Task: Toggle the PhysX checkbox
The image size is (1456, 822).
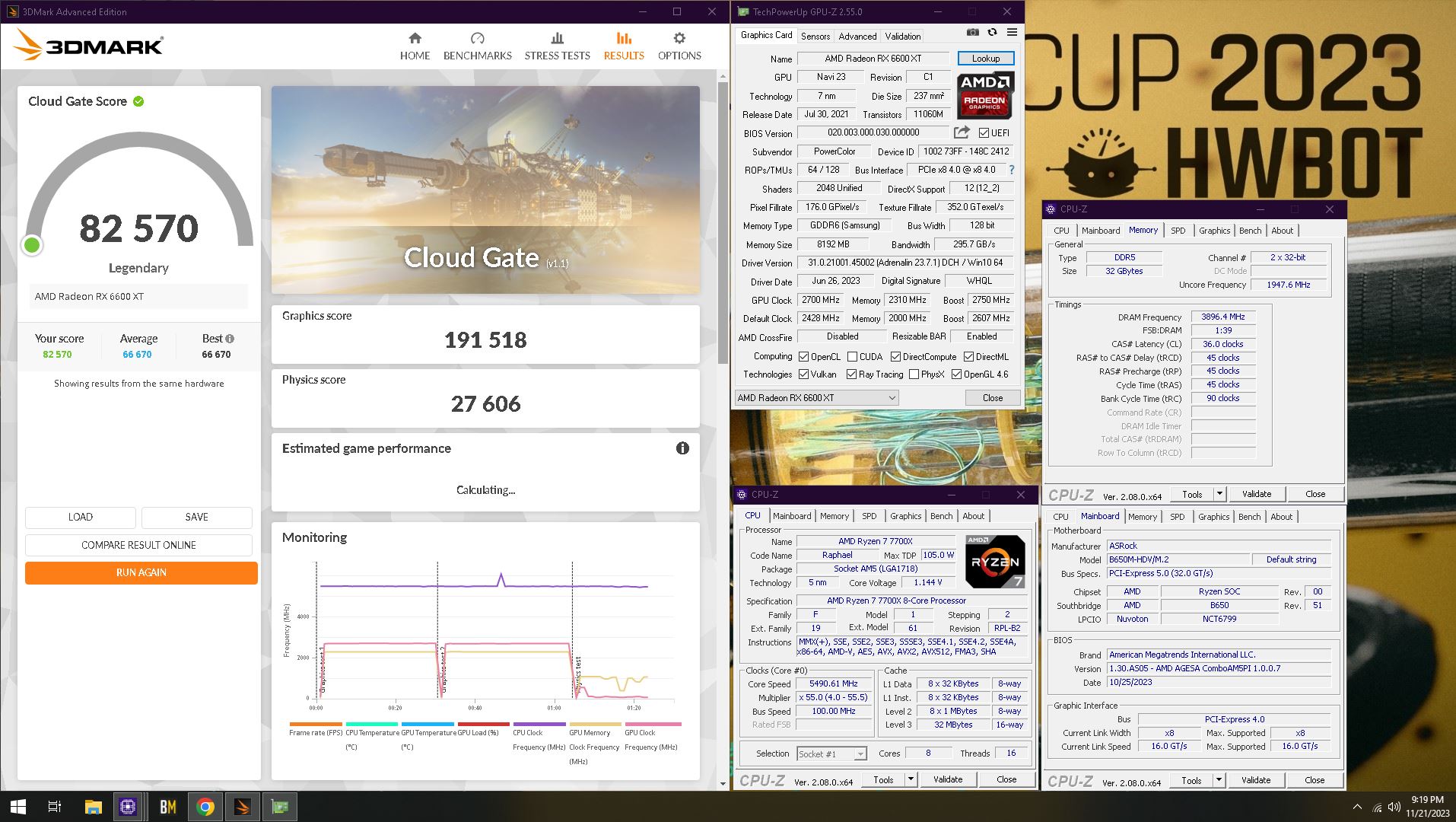Action: click(x=914, y=374)
